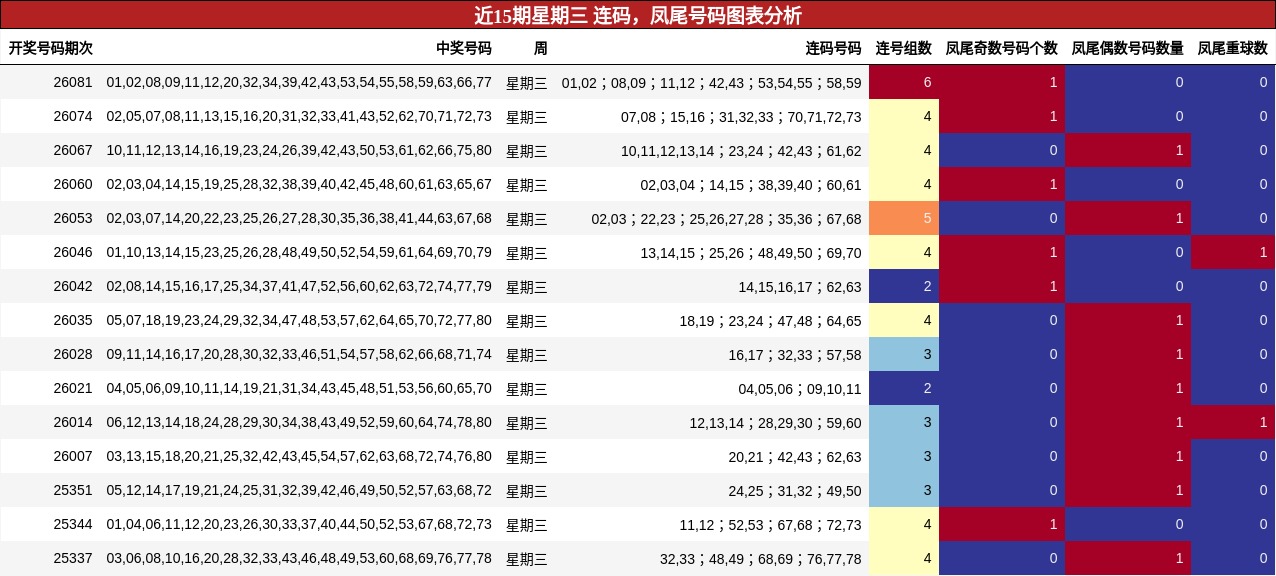Select the dark blue cell showing 2 for period 26042
The image size is (1276, 576).
(x=904, y=286)
